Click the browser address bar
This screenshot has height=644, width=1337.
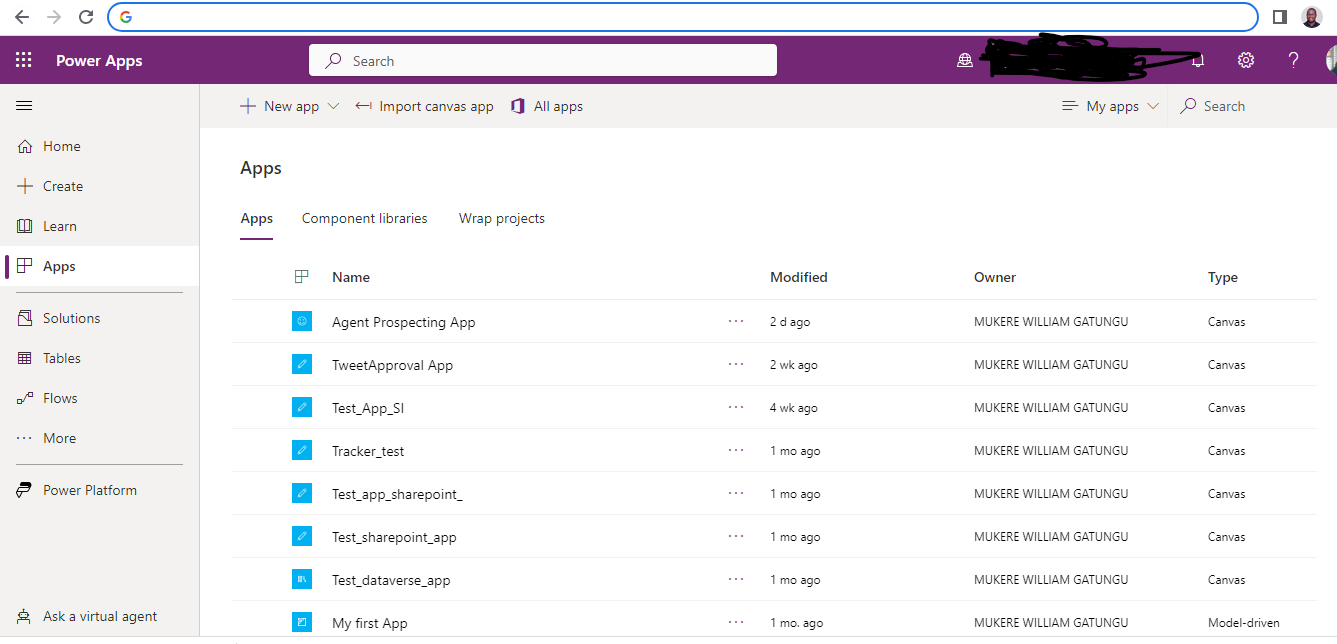point(683,17)
